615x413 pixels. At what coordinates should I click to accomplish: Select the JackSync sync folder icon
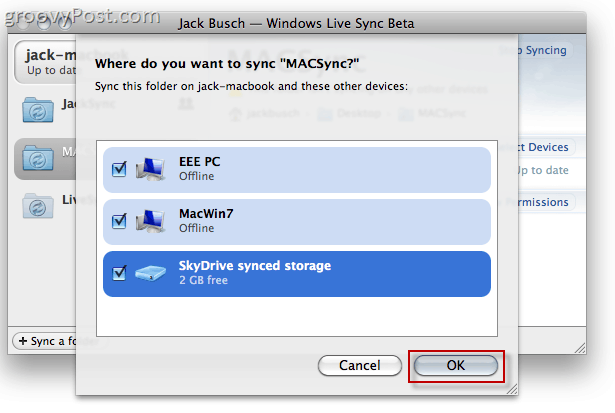click(x=38, y=110)
